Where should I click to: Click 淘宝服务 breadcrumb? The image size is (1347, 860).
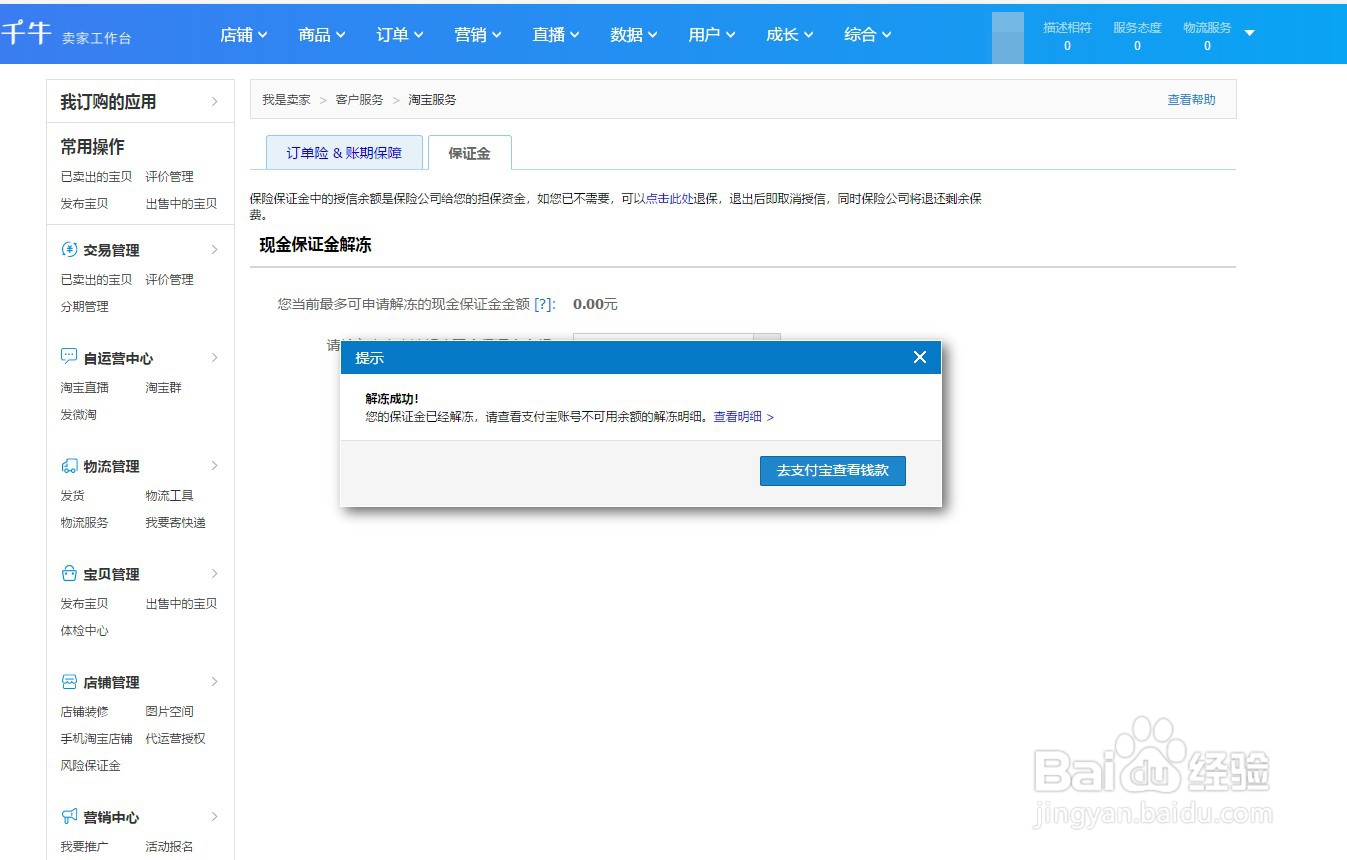432,100
